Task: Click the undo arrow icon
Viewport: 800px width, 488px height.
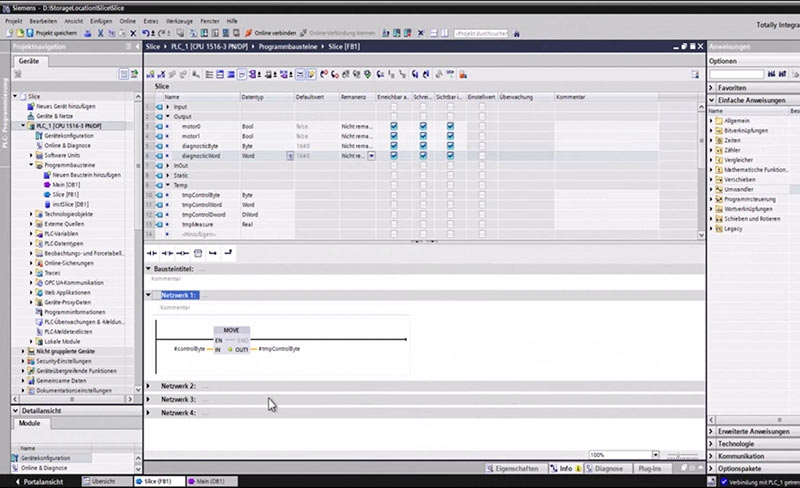Action: pyautogui.click(x=146, y=33)
